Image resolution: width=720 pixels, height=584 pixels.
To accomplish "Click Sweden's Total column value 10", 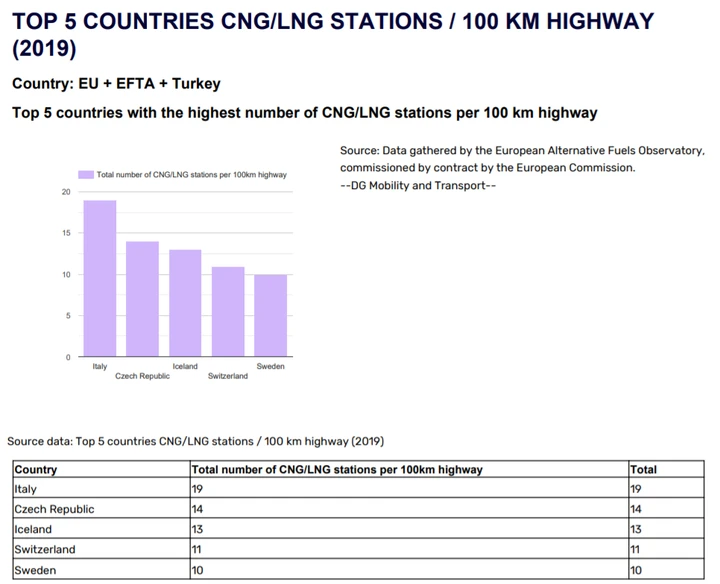I will [666, 569].
